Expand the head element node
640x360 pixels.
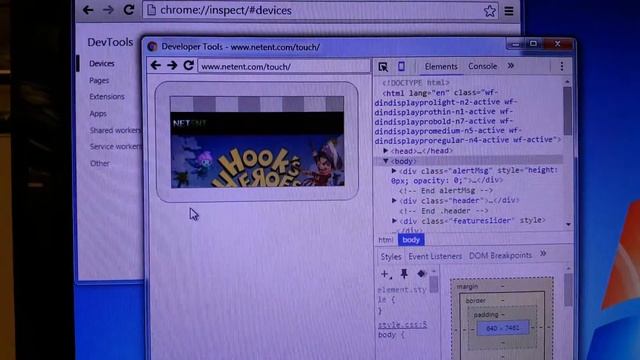tap(385, 151)
